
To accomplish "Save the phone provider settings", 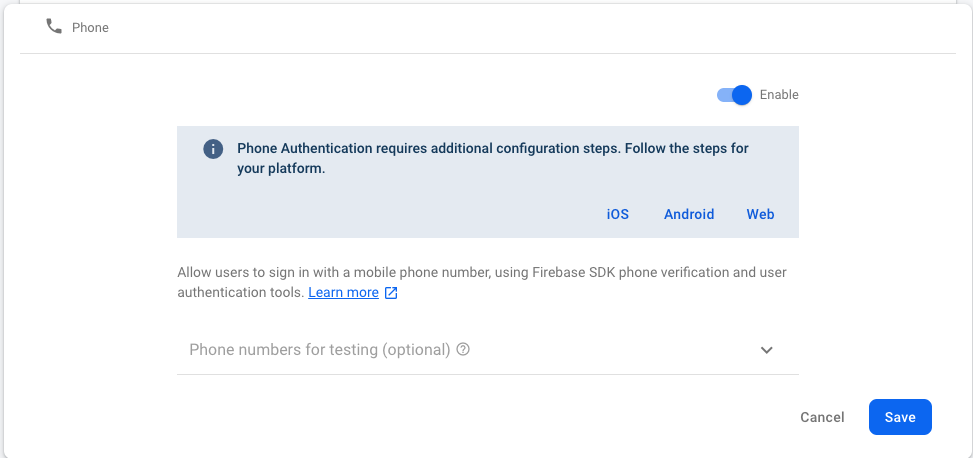I will point(900,417).
